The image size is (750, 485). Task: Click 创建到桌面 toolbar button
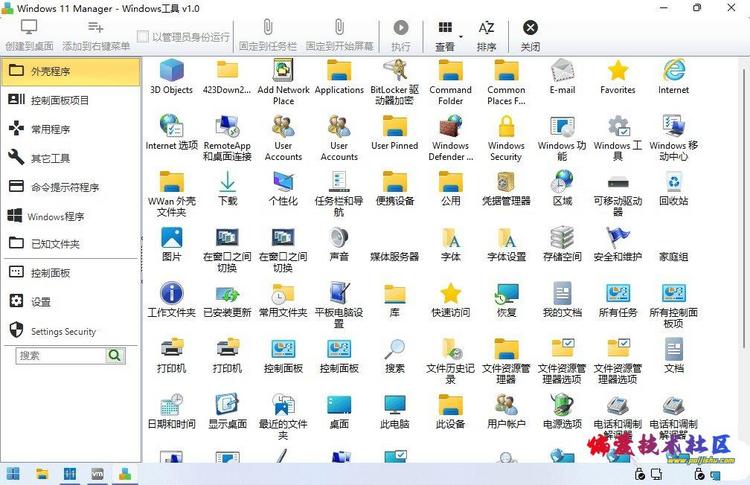click(29, 36)
